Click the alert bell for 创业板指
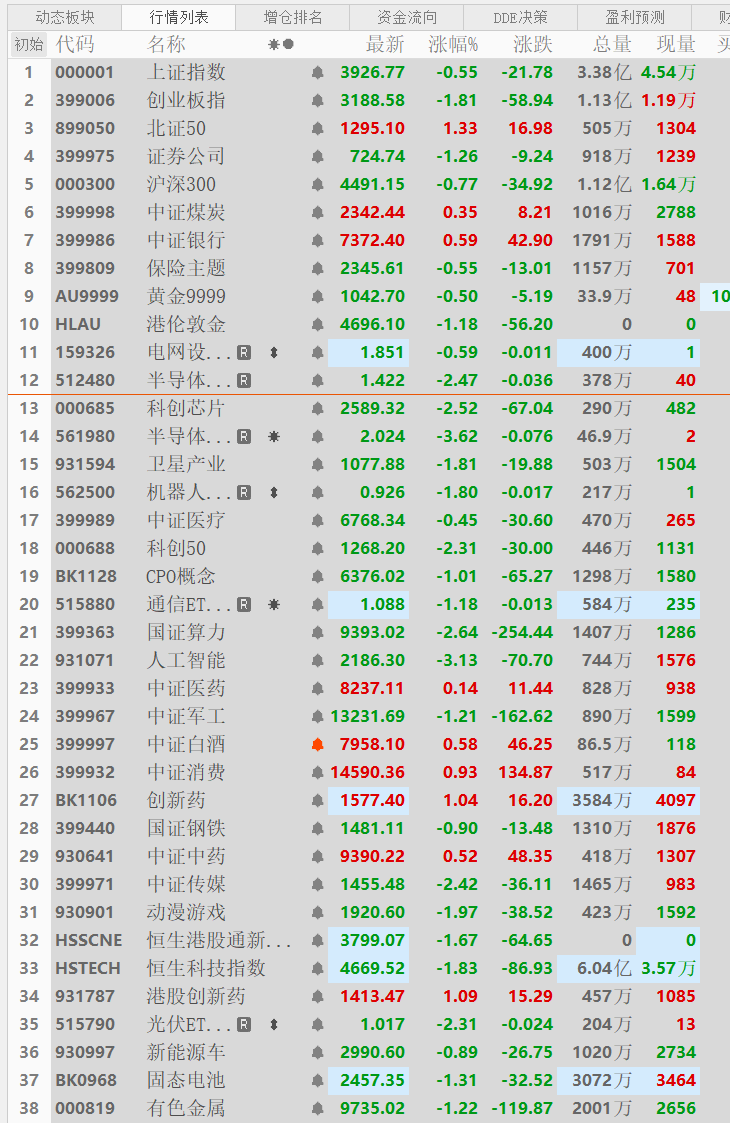The height and width of the screenshot is (1123, 730). click(317, 100)
